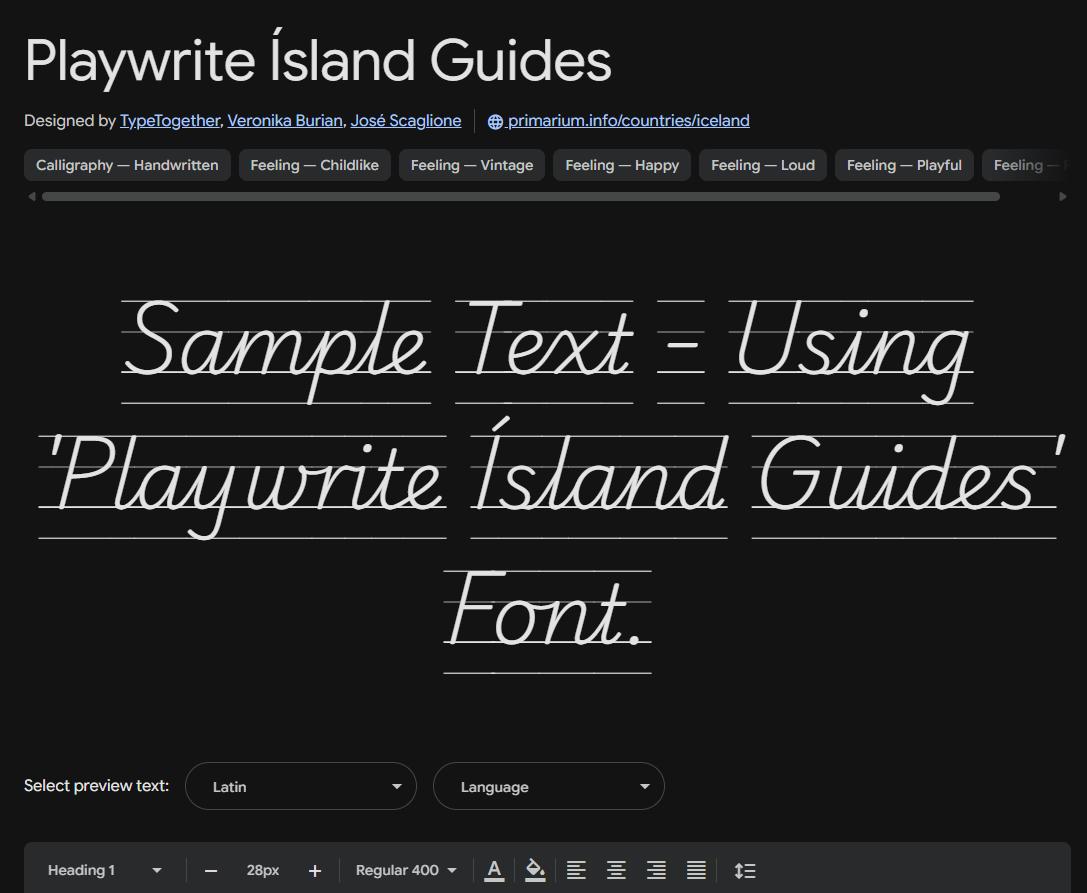Click the Playwrite Ísland Guides title
This screenshot has width=1087, height=893.
pos(318,60)
